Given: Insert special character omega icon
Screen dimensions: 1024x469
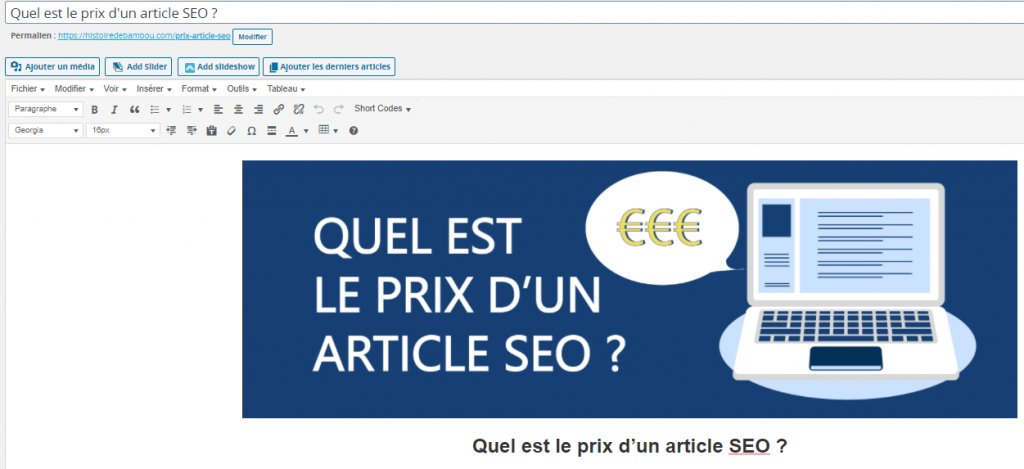Looking at the screenshot, I should pos(251,131).
